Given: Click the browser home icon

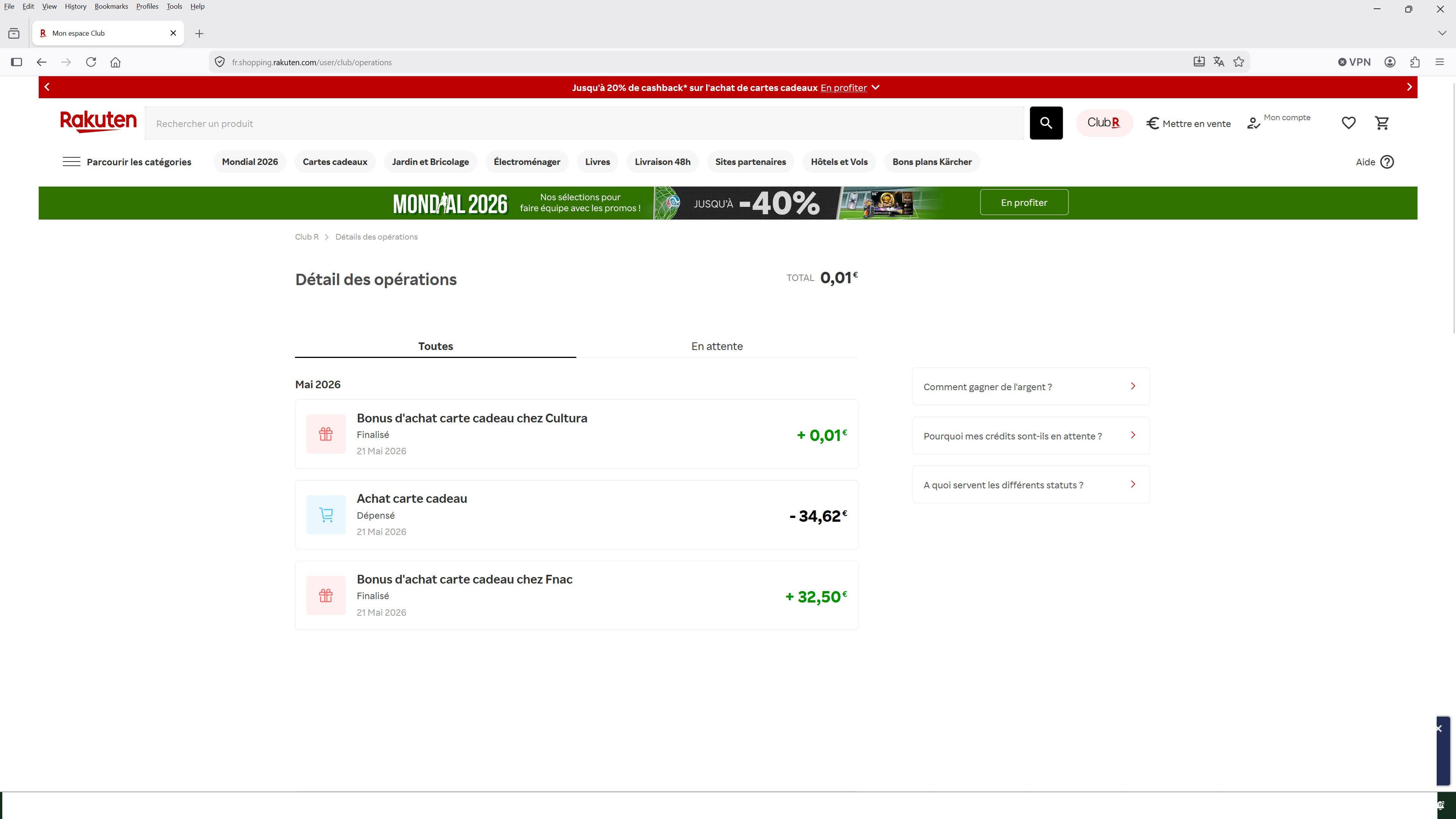Looking at the screenshot, I should point(115,62).
